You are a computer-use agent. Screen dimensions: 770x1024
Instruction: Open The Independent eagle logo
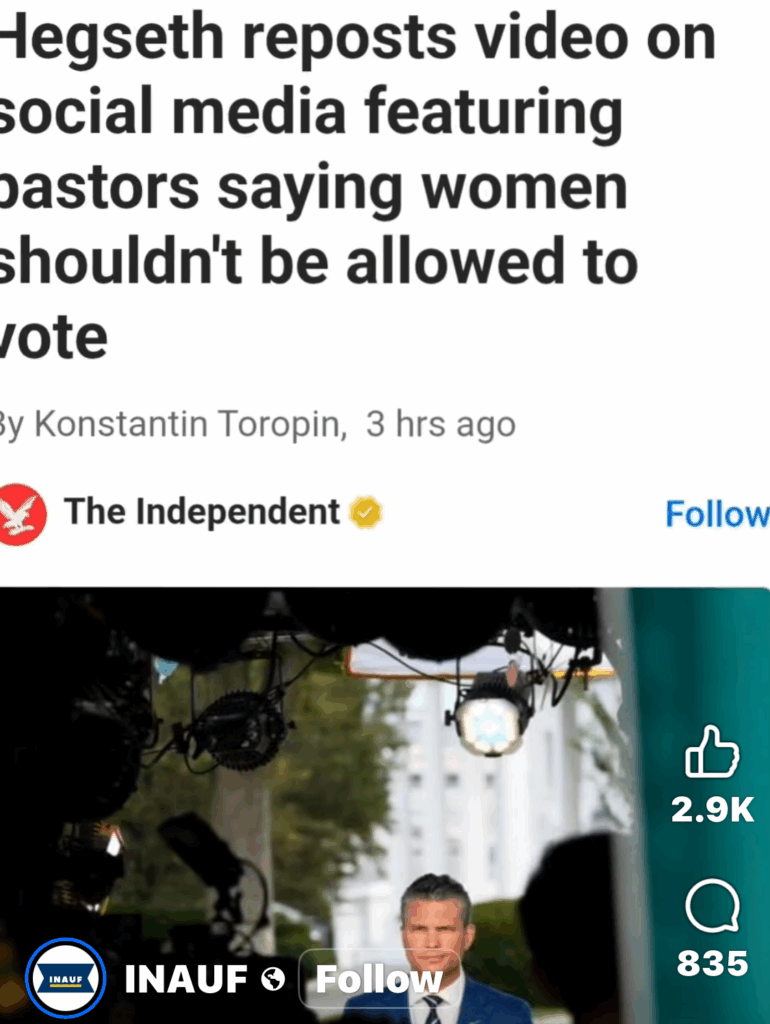[22, 513]
